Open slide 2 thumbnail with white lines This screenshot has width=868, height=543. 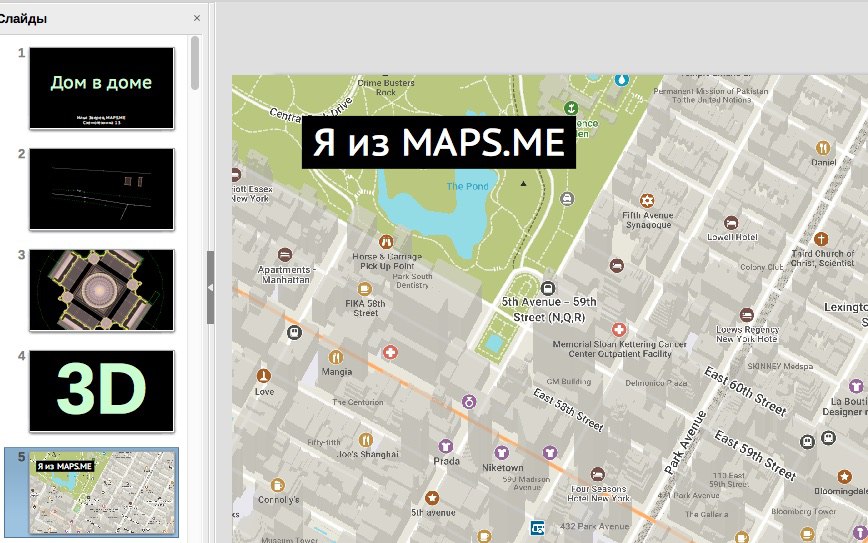tap(101, 189)
